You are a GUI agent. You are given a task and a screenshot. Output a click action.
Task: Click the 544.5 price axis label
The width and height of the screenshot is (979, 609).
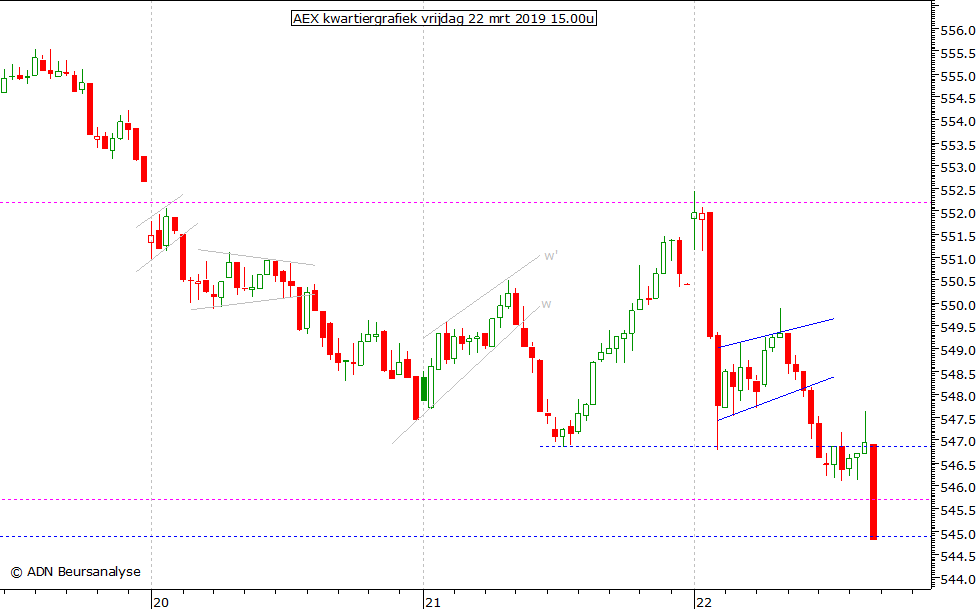pos(958,557)
